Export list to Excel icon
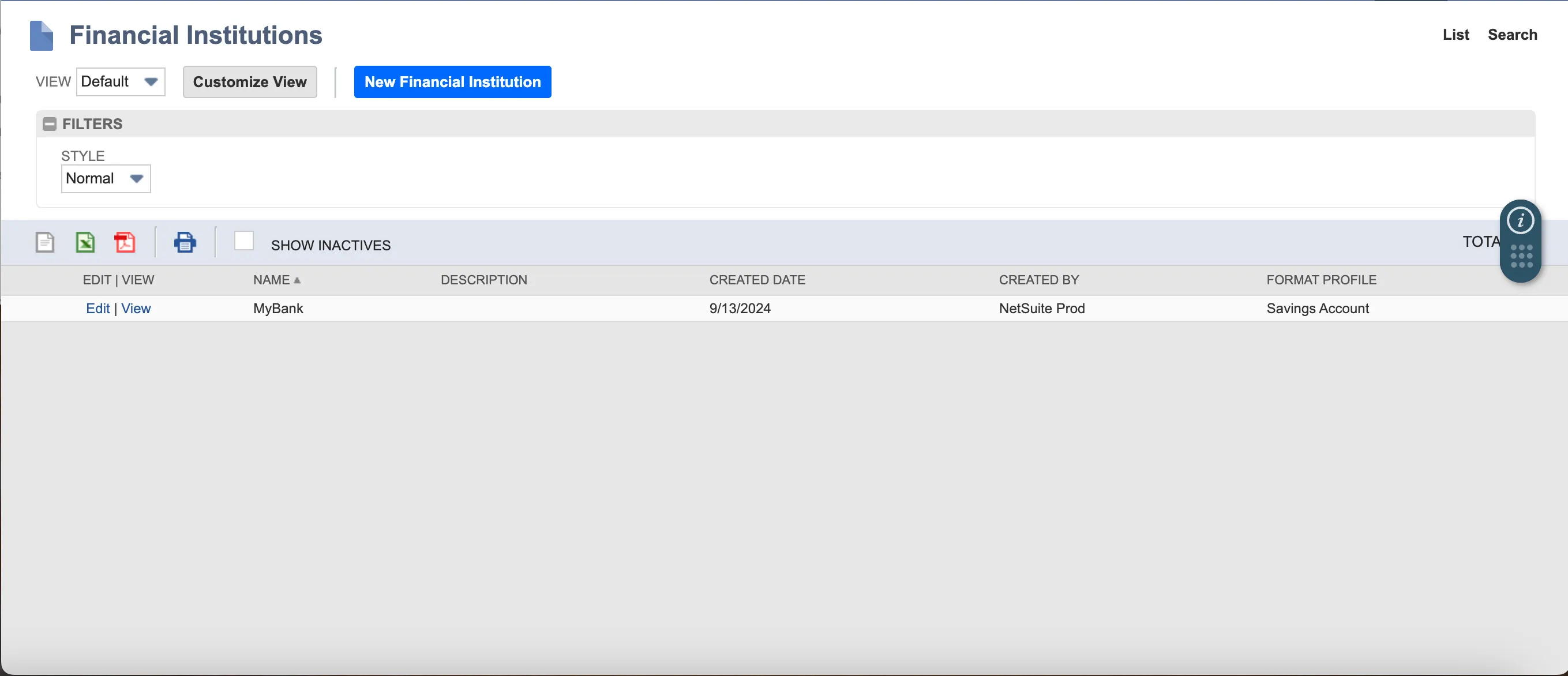 [85, 242]
